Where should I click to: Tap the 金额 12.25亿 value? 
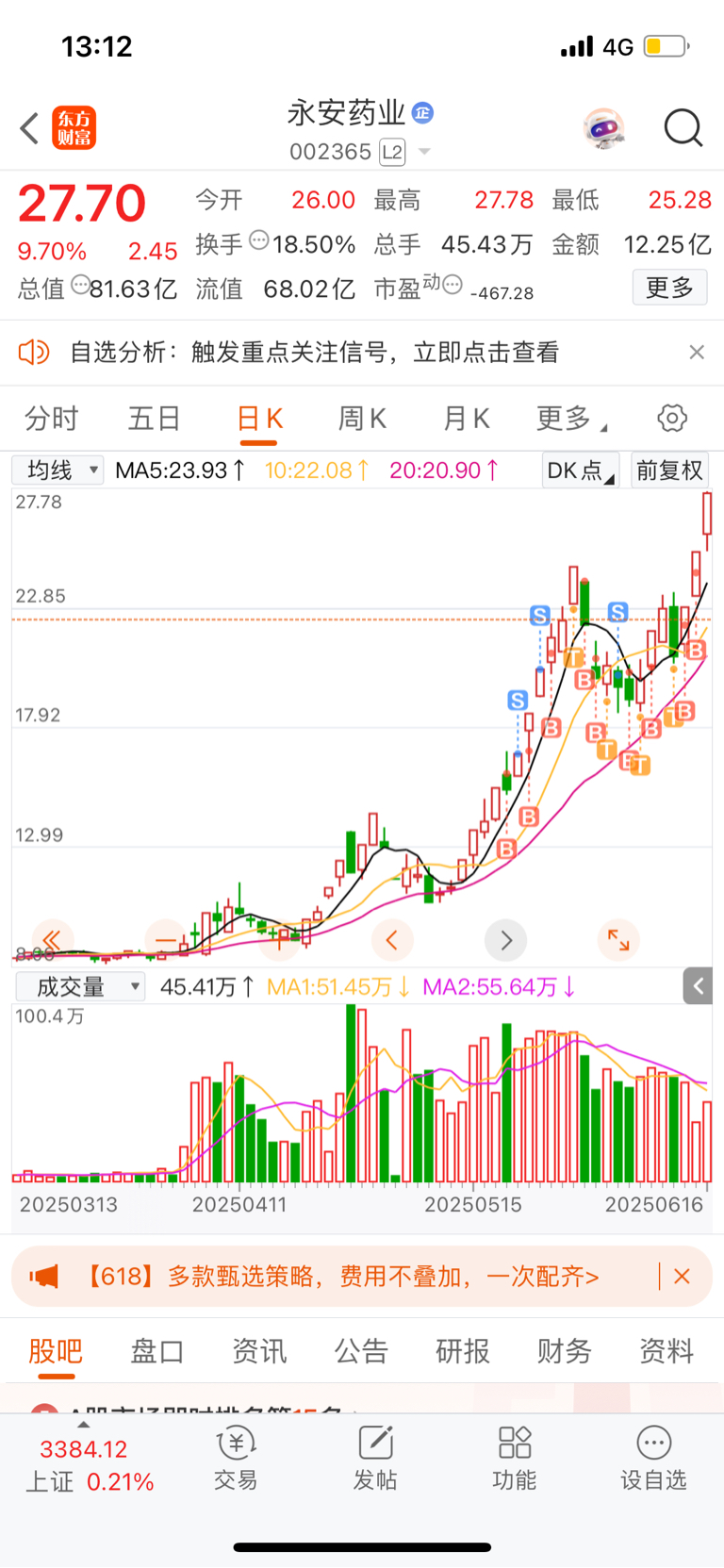coord(666,245)
